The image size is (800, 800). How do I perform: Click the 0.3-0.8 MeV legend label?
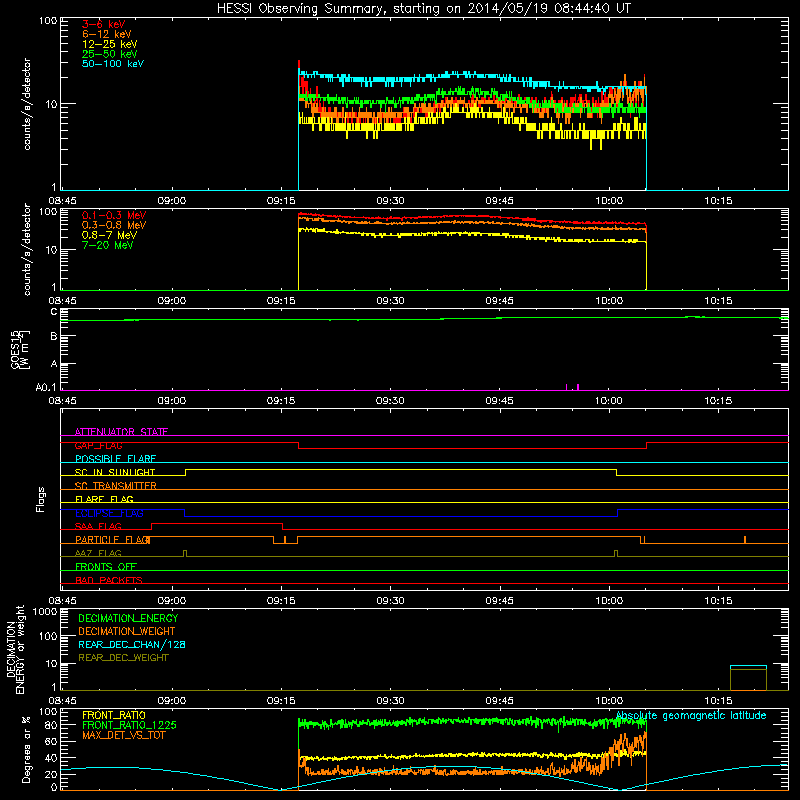pos(114,225)
